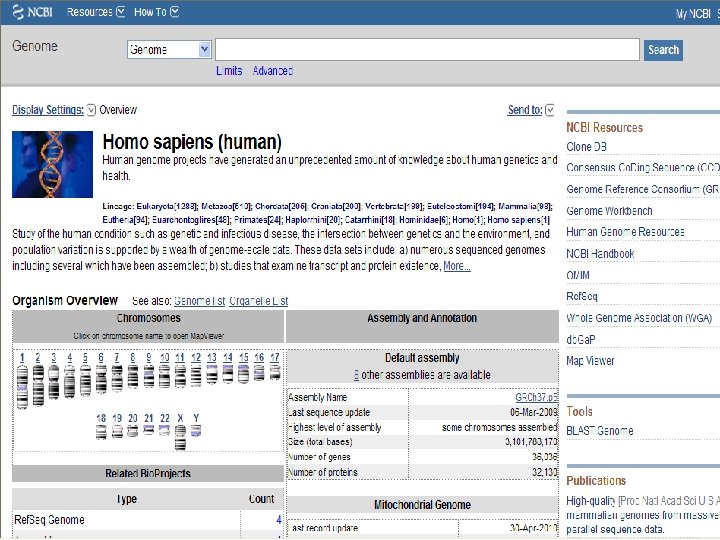
Task: Open the Genome List link
Action: (199, 301)
